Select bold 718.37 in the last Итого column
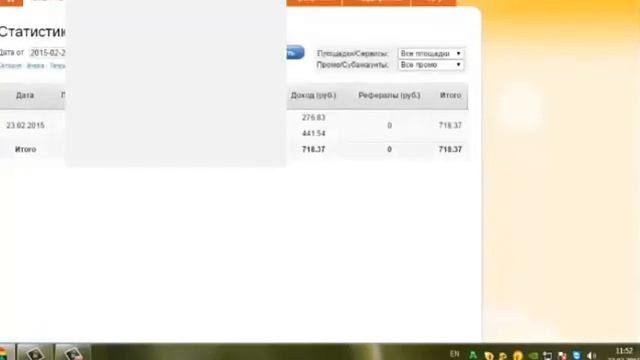This screenshot has height=360, width=640. [450, 149]
